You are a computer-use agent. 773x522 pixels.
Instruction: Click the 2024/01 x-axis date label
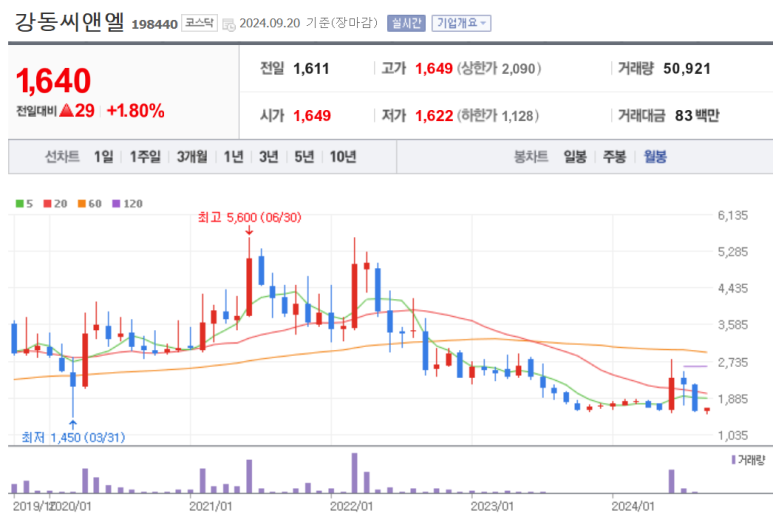click(633, 506)
